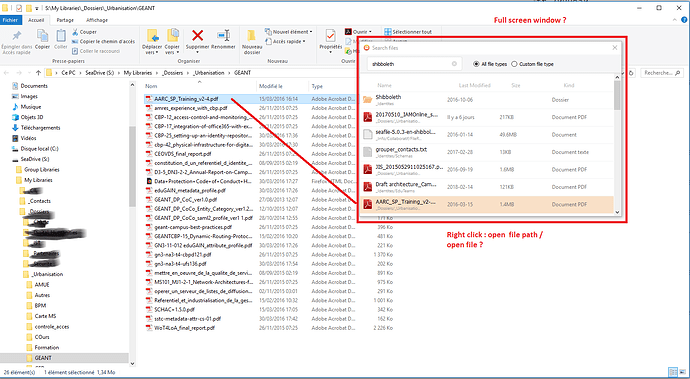Click the red Supprimer X icon
Image resolution: width=690 pixels, height=379 pixels.
pos(198,36)
